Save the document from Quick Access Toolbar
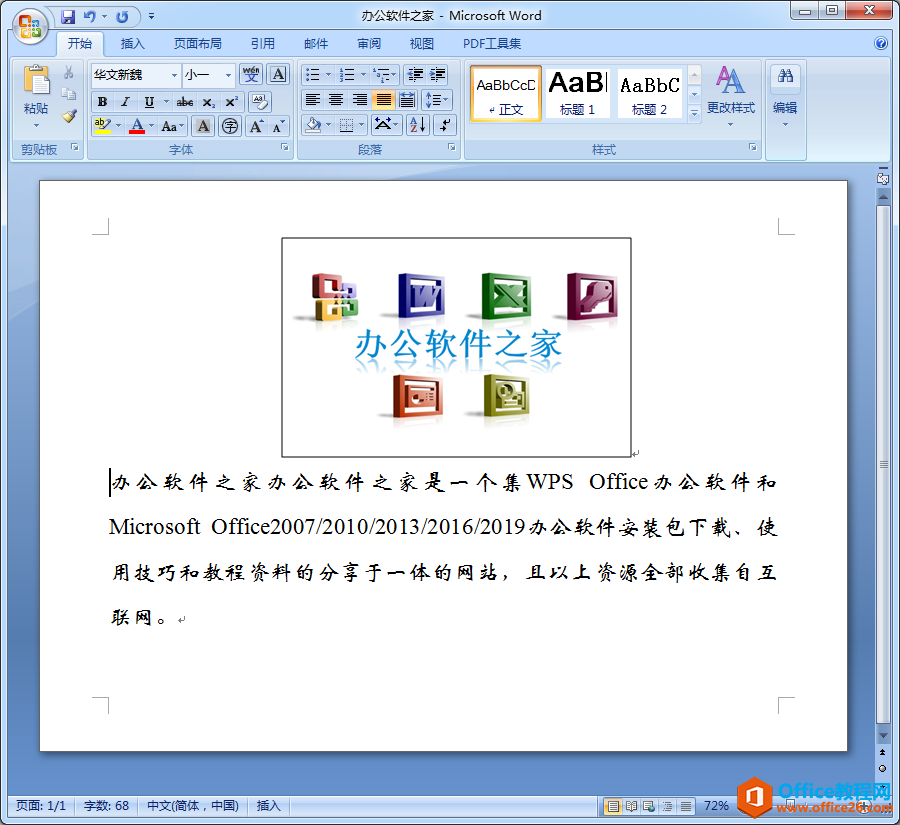The height and width of the screenshot is (825, 900). 68,16
